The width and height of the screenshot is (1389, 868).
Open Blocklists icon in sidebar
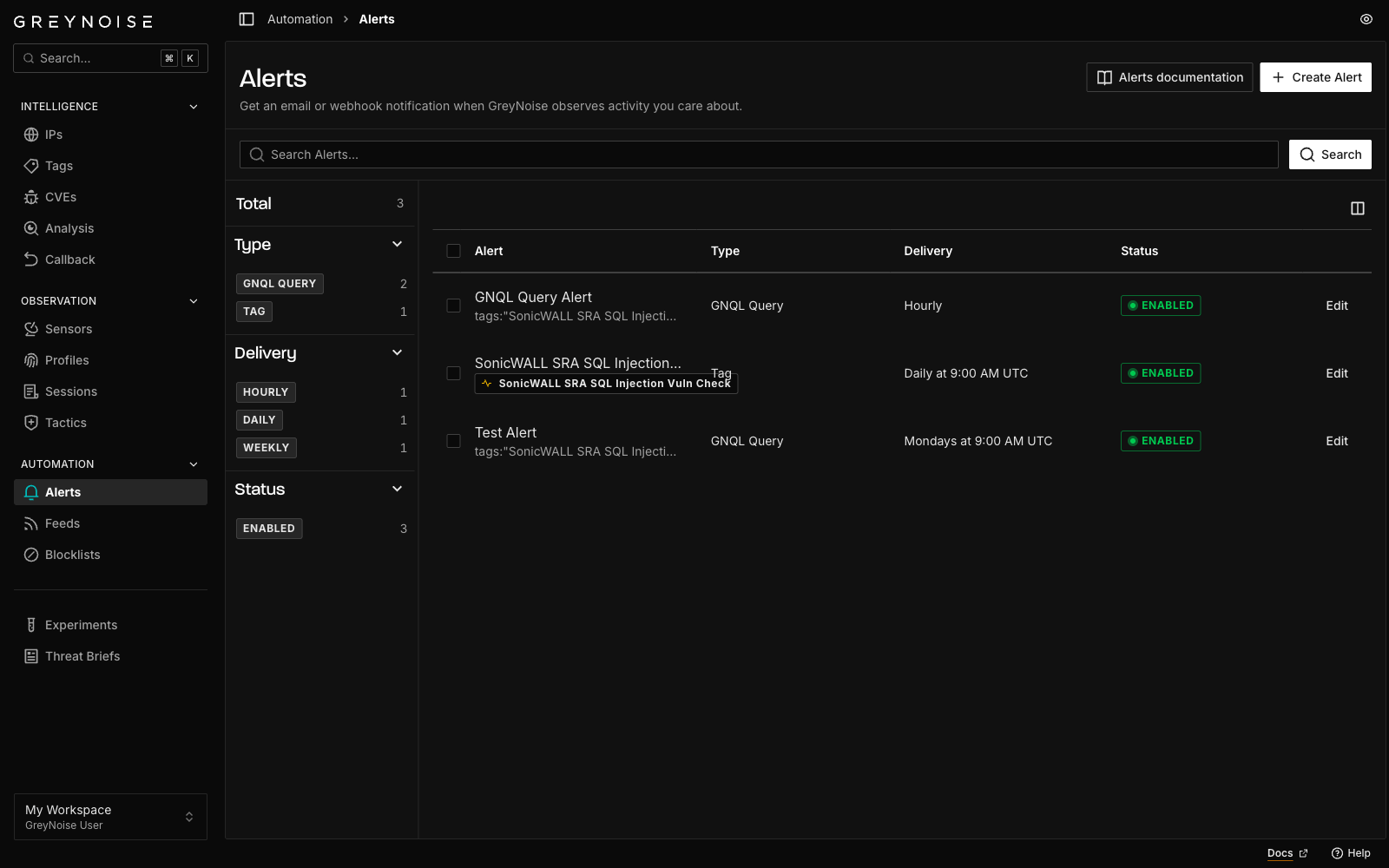click(31, 555)
